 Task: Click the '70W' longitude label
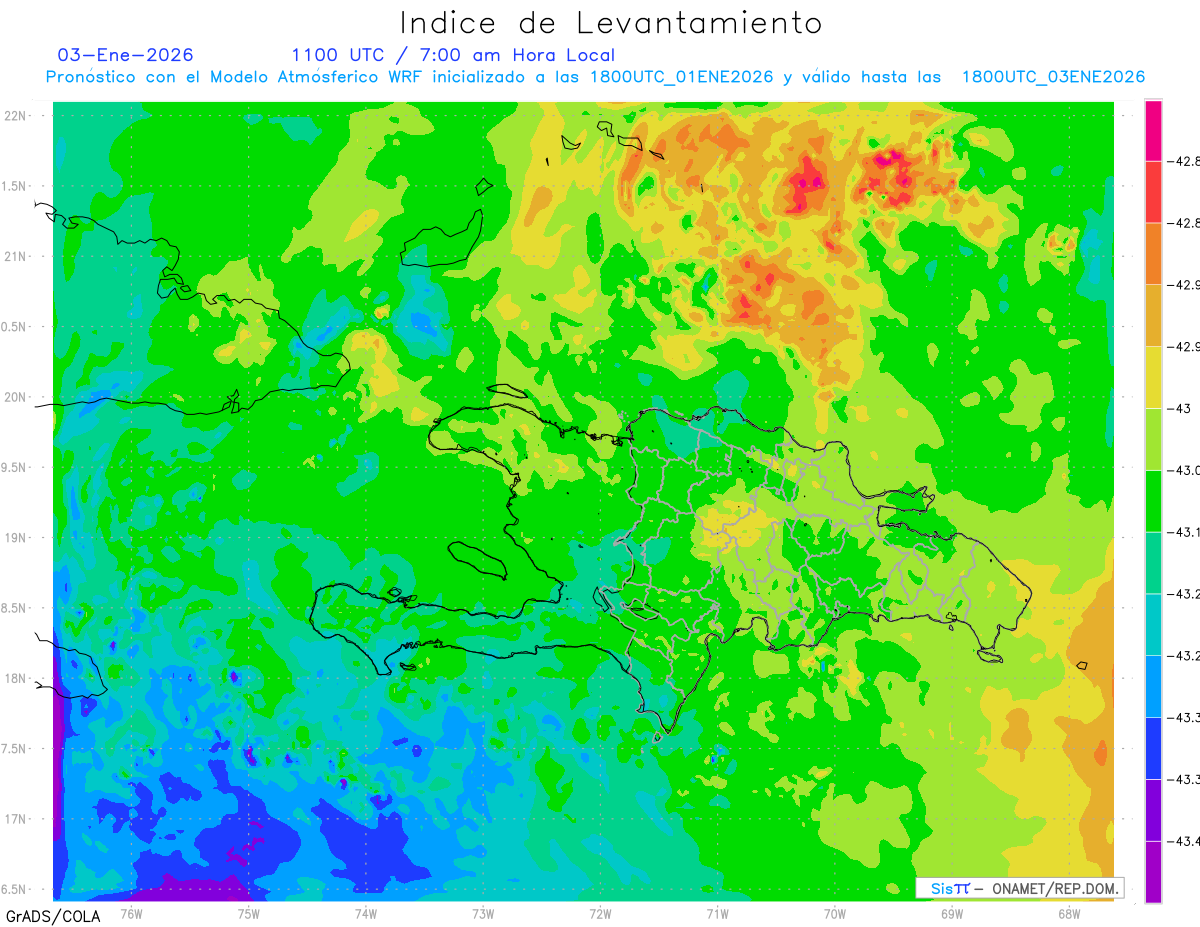tap(834, 913)
